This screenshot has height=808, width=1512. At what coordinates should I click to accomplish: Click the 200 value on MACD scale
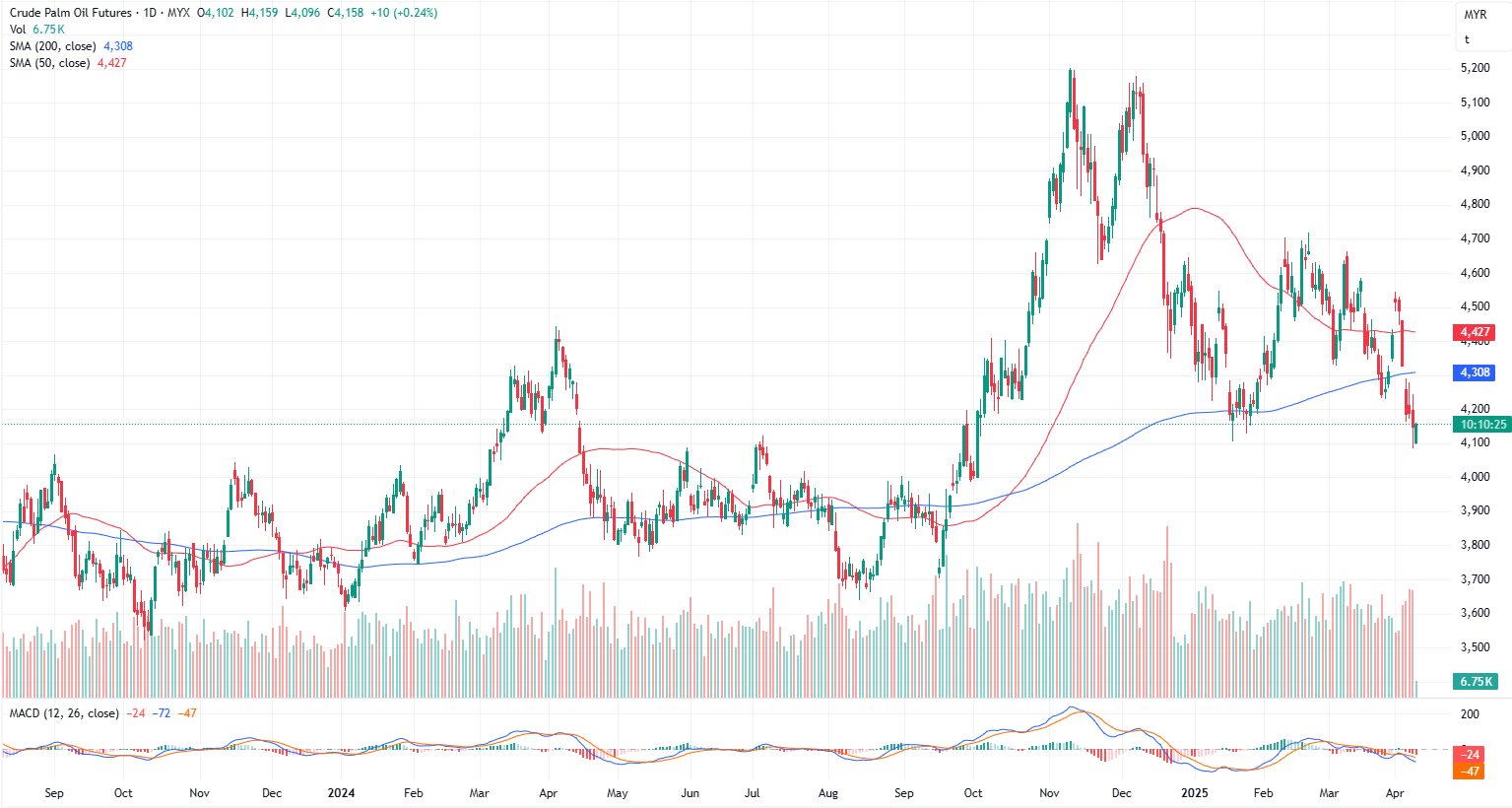(1470, 714)
